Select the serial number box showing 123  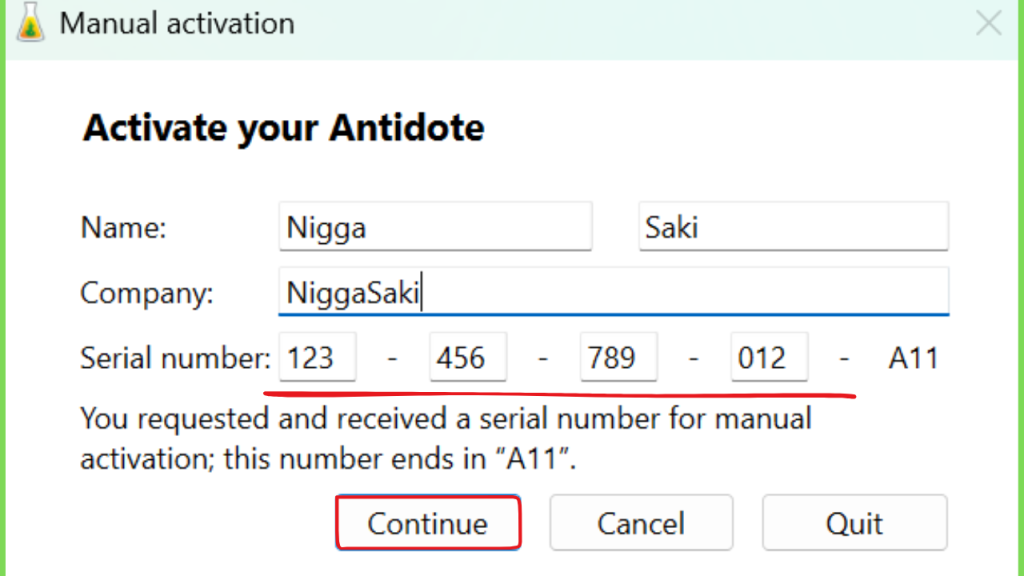pos(317,357)
